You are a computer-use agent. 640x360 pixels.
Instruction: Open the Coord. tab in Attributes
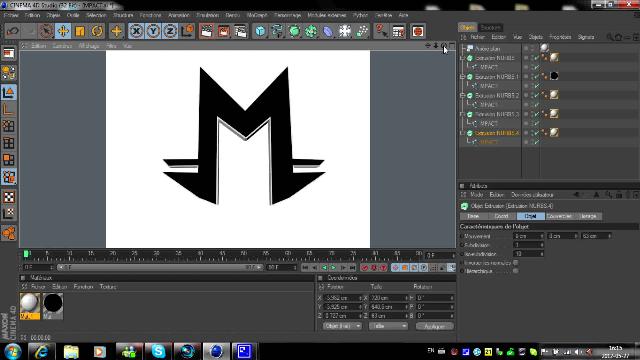501,216
